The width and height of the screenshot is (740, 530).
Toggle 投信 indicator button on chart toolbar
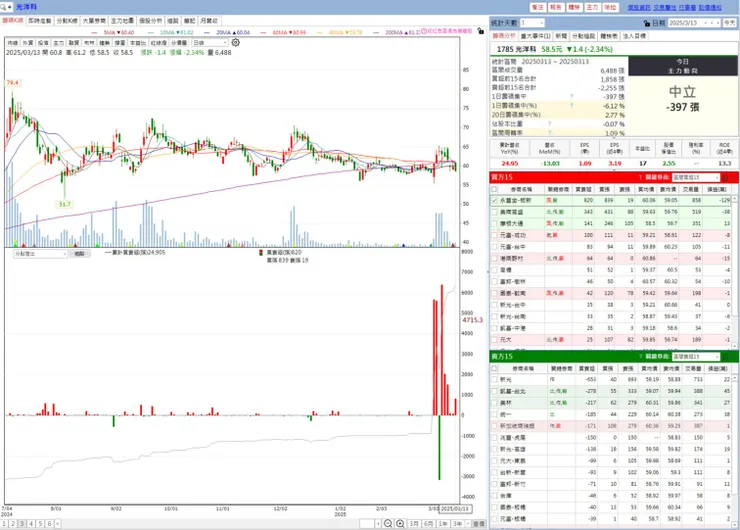[43, 42]
